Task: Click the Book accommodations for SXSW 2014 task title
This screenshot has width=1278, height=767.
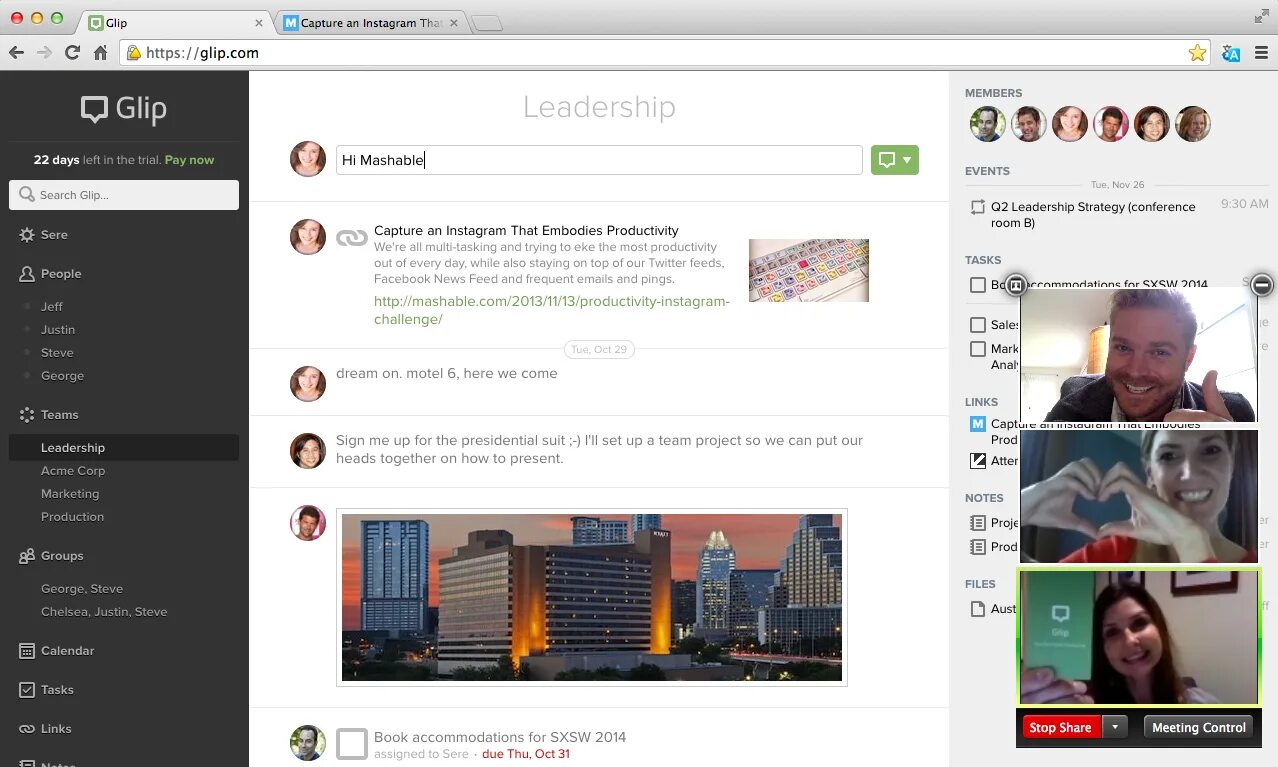Action: click(500, 737)
